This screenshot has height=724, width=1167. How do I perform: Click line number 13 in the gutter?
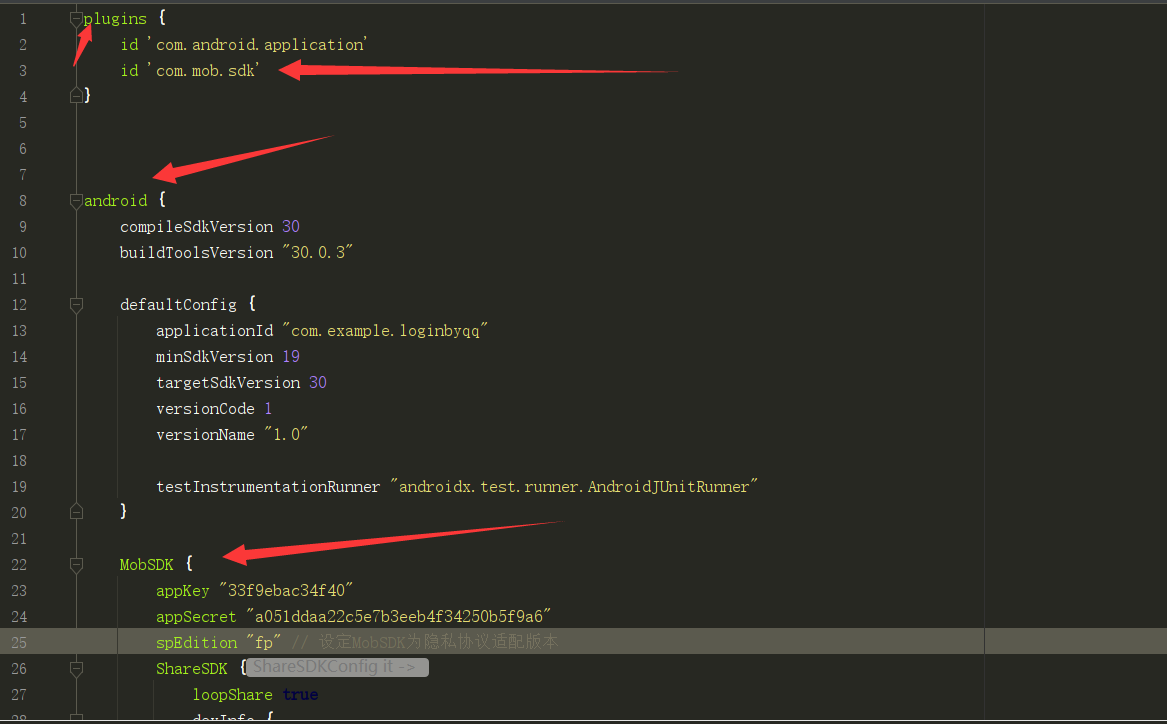[19, 330]
